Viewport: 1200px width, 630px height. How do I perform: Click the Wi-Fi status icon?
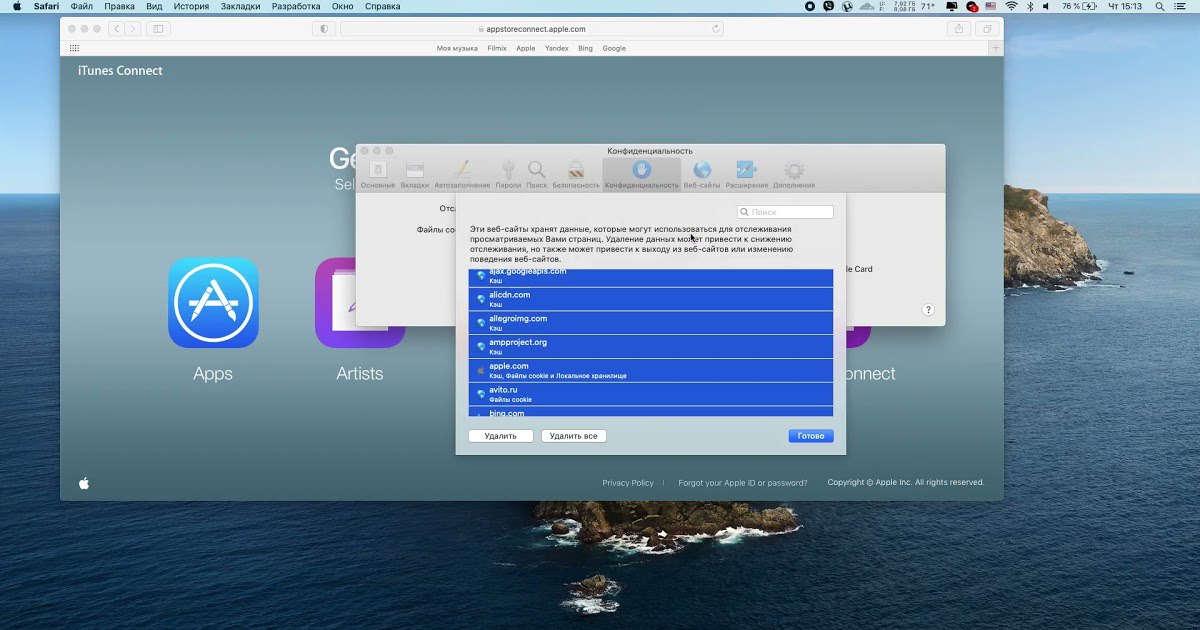coord(1012,6)
